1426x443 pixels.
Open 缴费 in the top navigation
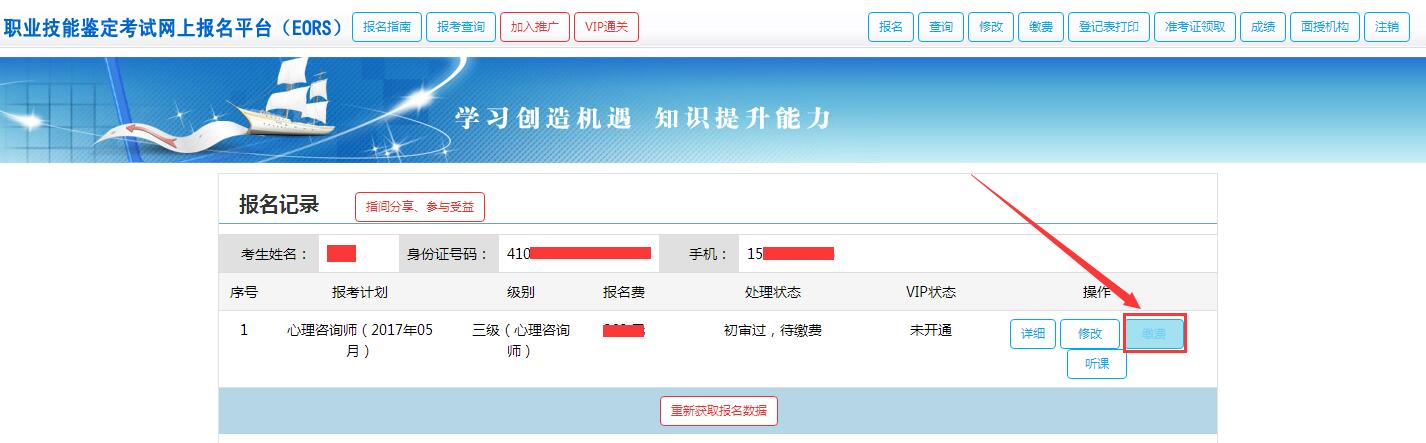pos(1041,27)
